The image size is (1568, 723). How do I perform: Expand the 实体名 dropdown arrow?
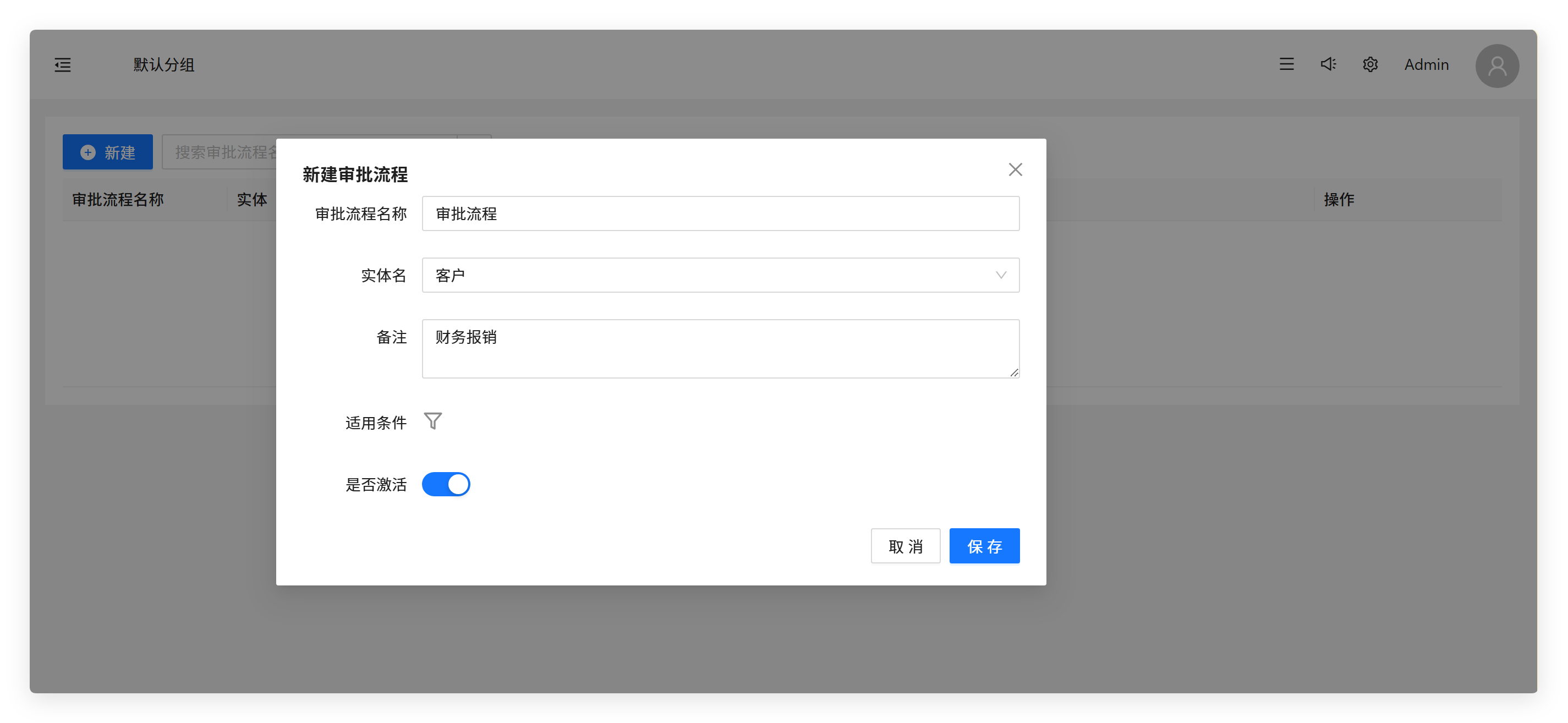(x=1000, y=275)
